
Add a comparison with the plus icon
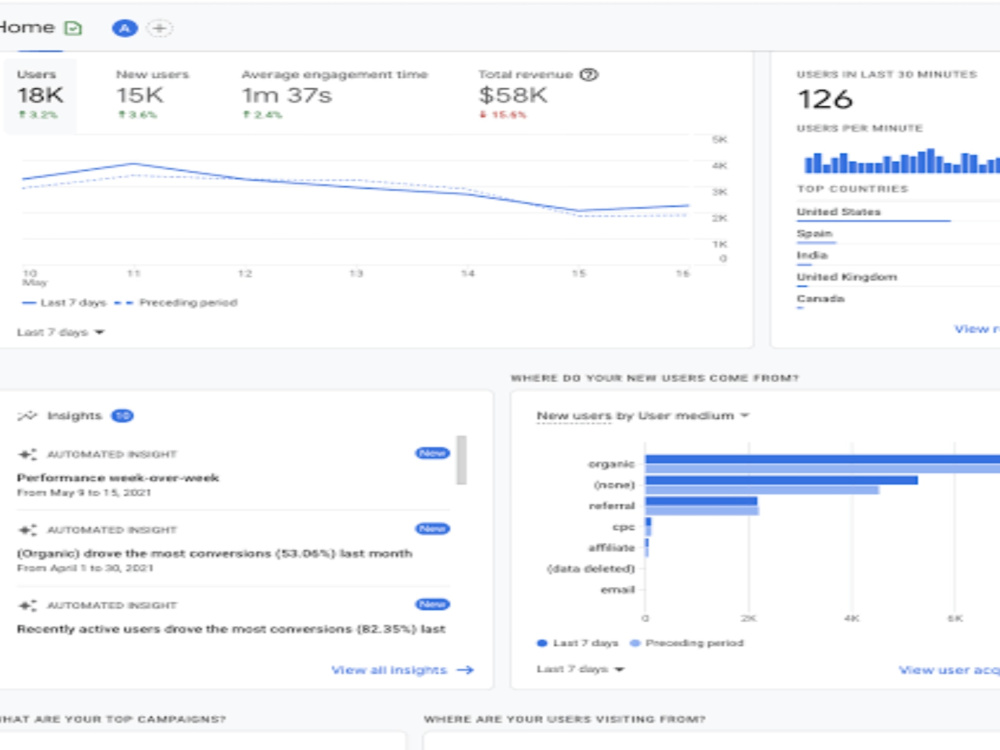click(x=159, y=28)
